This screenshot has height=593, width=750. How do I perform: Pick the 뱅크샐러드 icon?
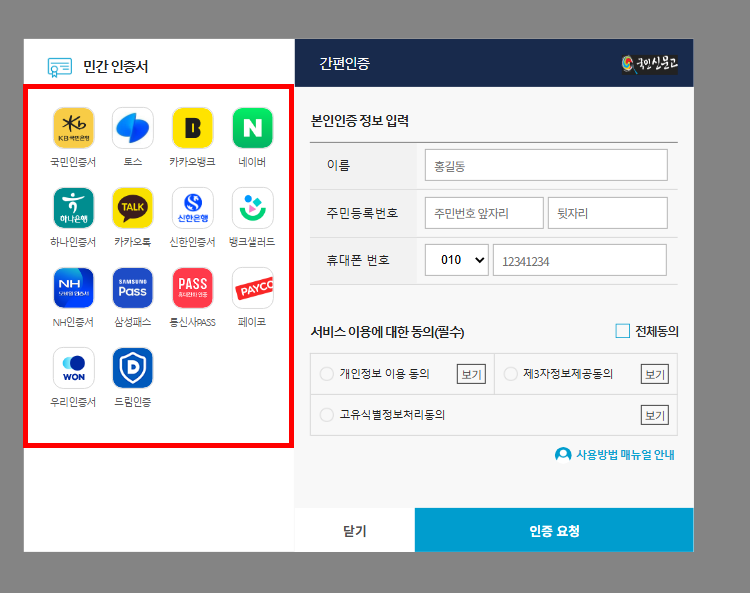pos(253,208)
